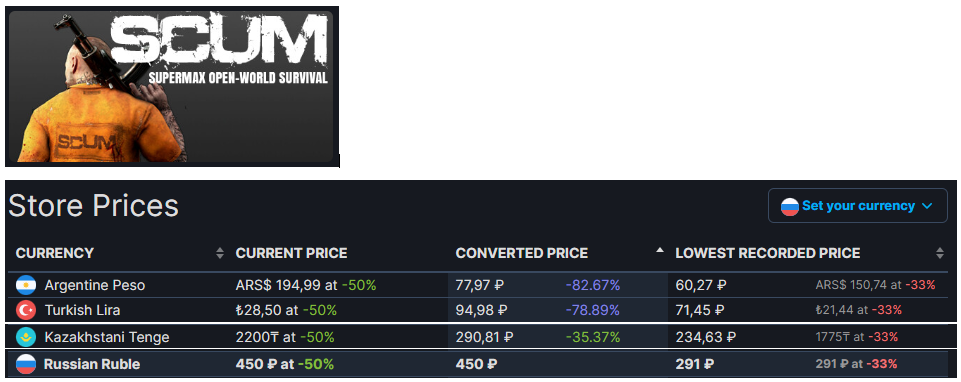Screen dimensions: 961x382
Task: Click the Lowest Recorded Price header
Action: 768,253
